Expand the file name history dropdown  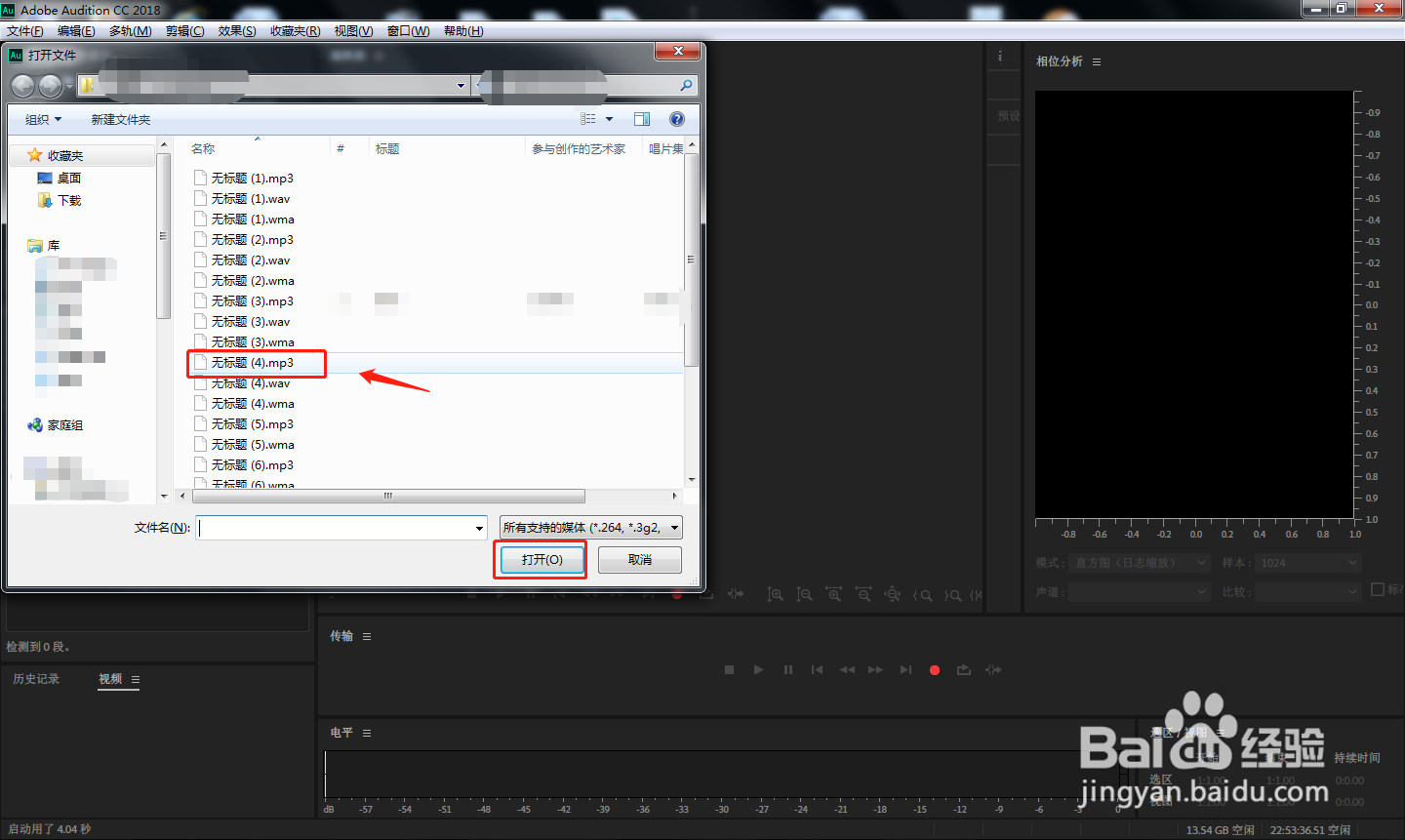coord(479,529)
